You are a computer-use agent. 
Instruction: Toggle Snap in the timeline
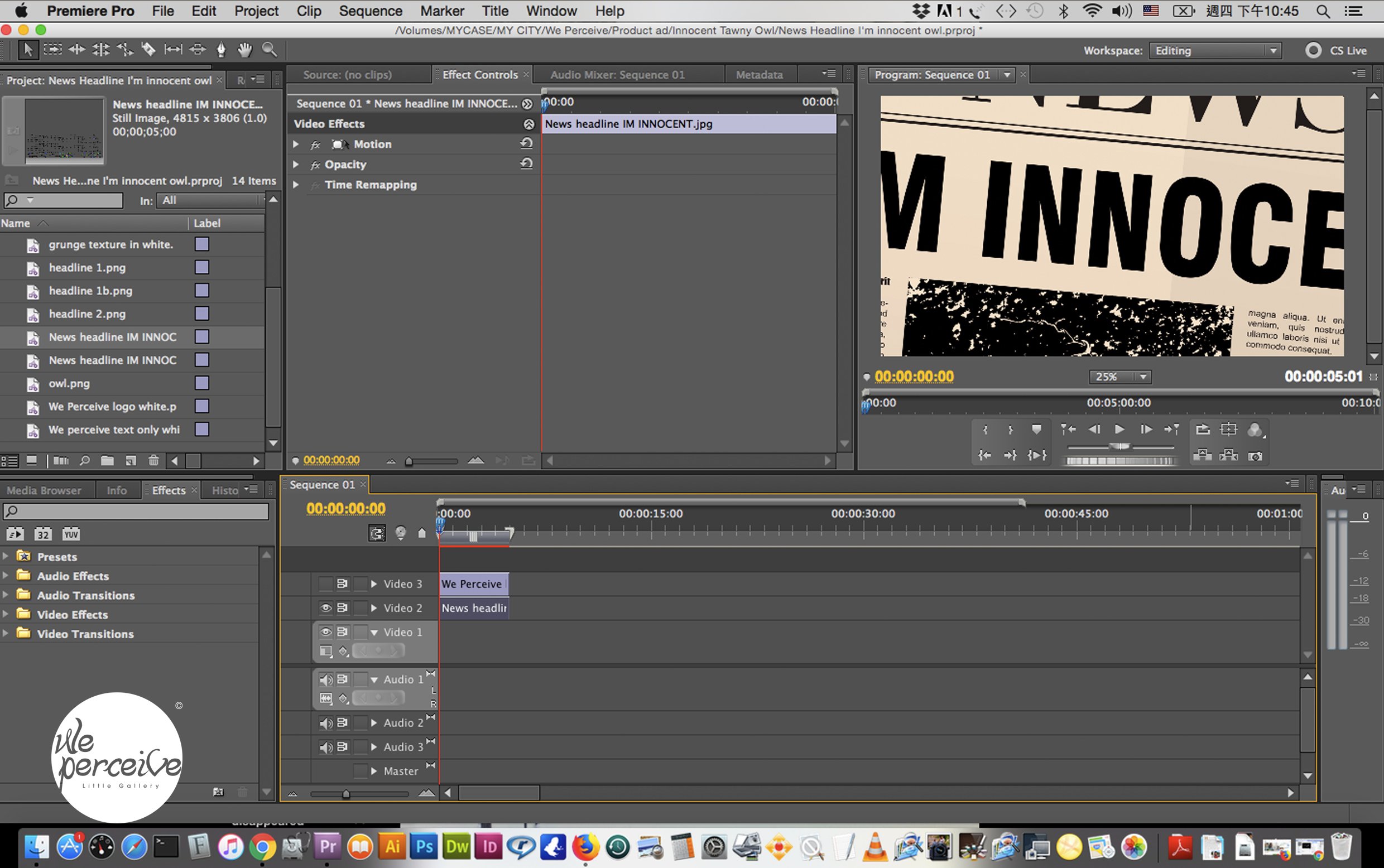[x=377, y=533]
